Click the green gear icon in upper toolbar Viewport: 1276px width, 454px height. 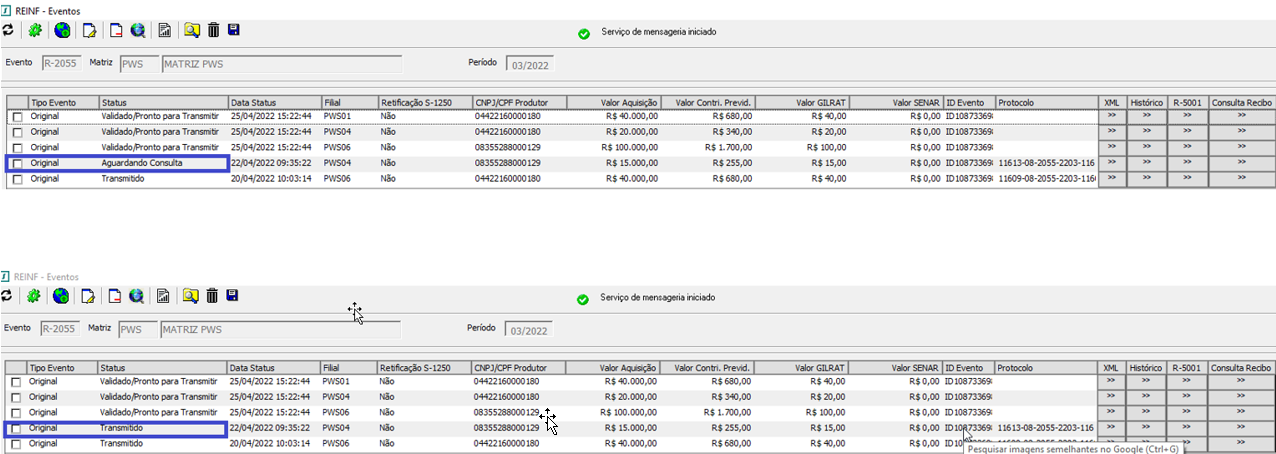pyautogui.click(x=34, y=30)
